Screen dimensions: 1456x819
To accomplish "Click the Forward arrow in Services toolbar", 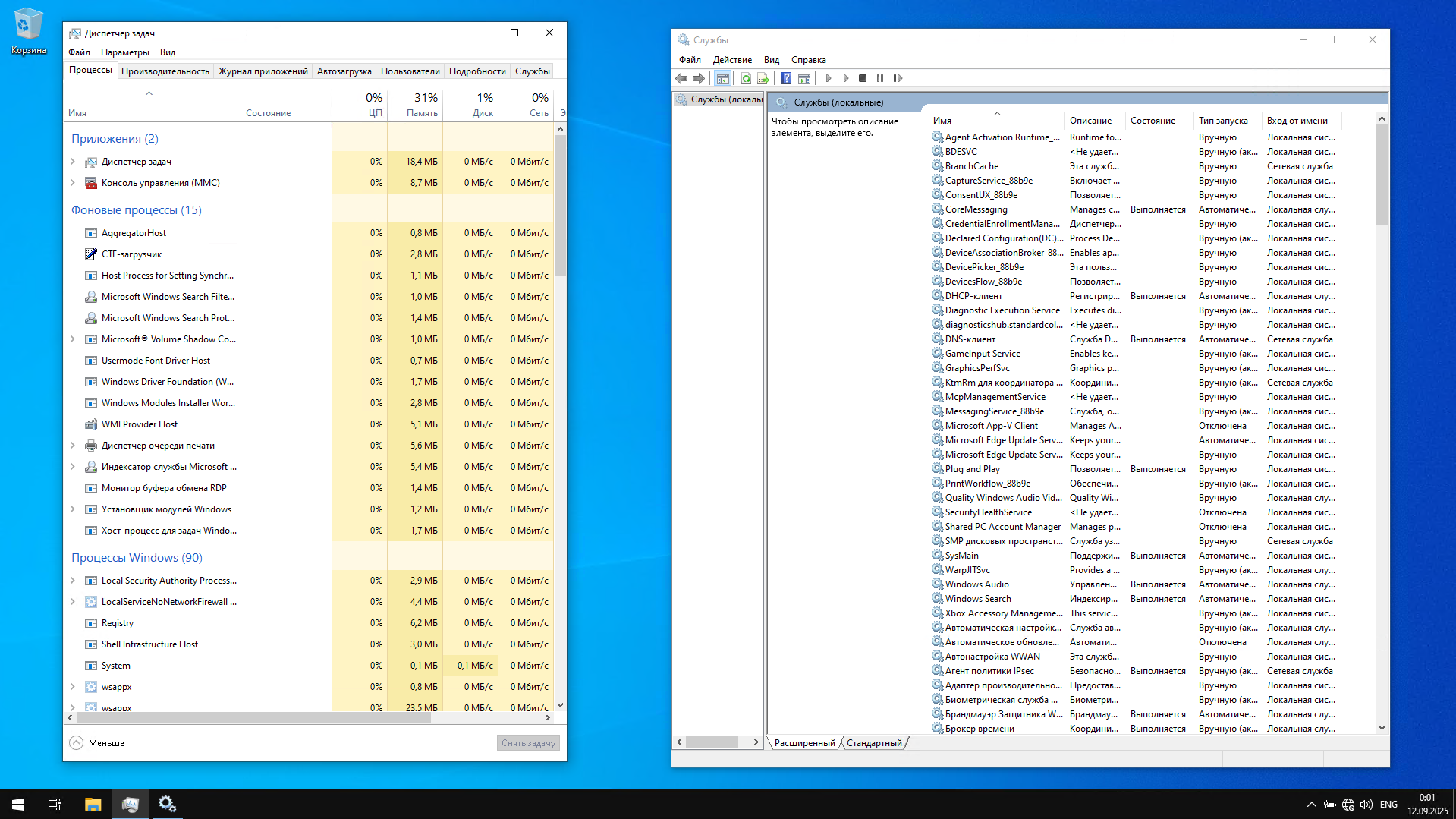I will (699, 78).
